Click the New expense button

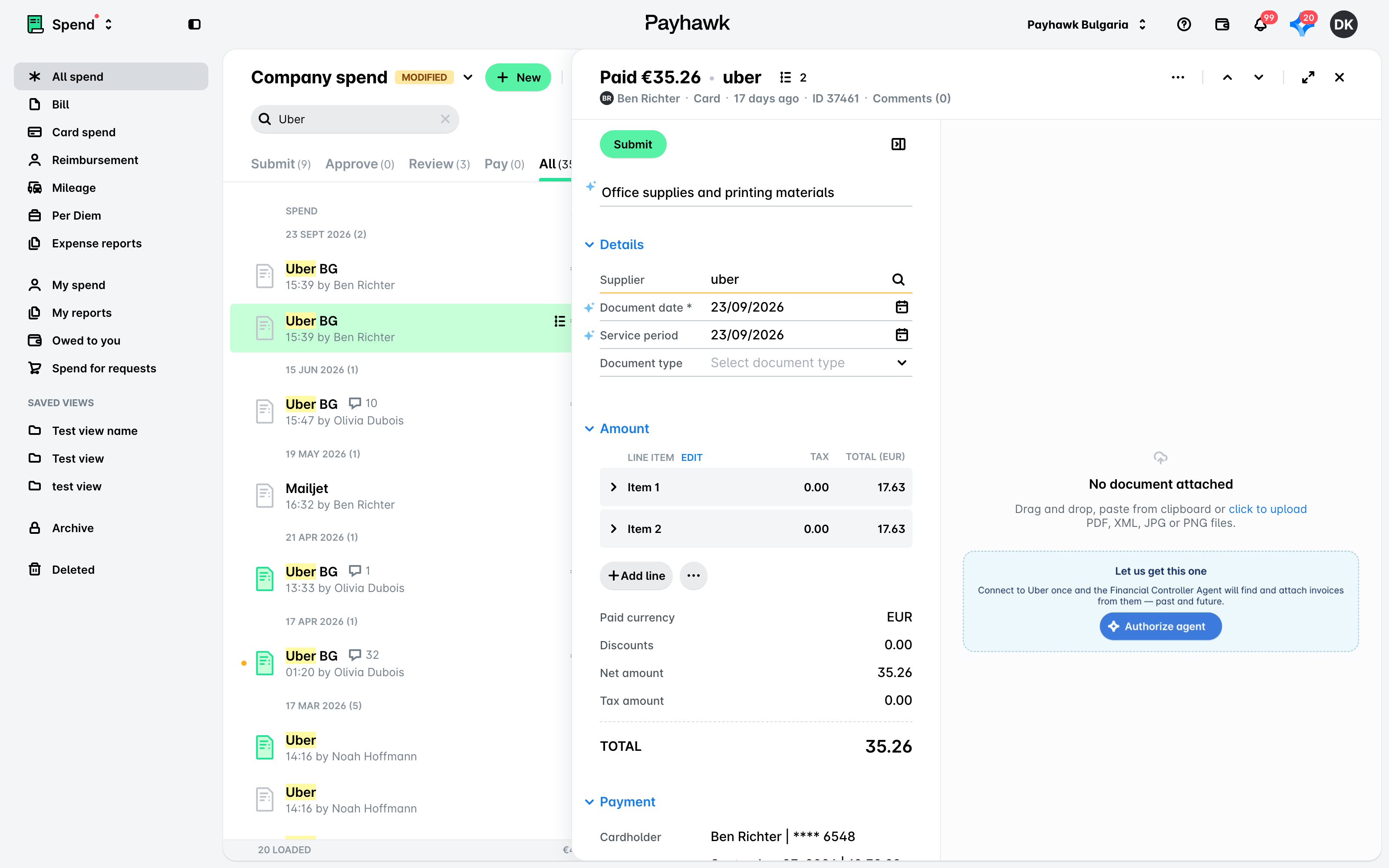coord(518,78)
